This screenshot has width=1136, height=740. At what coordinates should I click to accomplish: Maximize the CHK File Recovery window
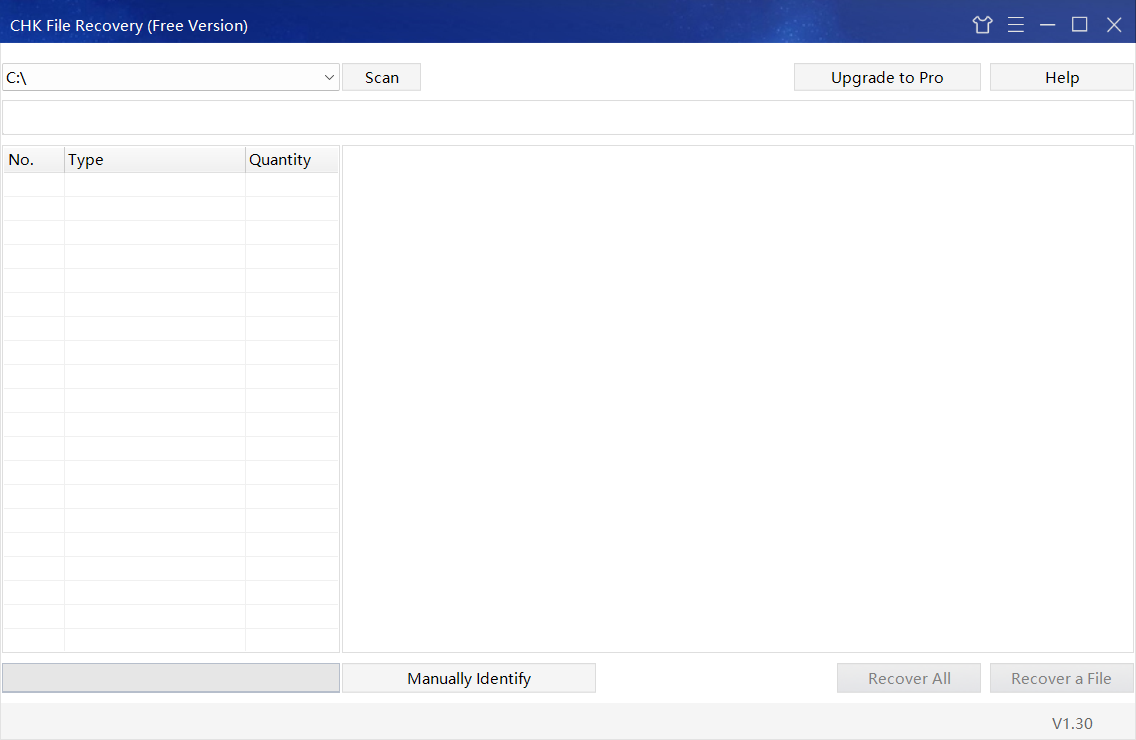[x=1079, y=25]
